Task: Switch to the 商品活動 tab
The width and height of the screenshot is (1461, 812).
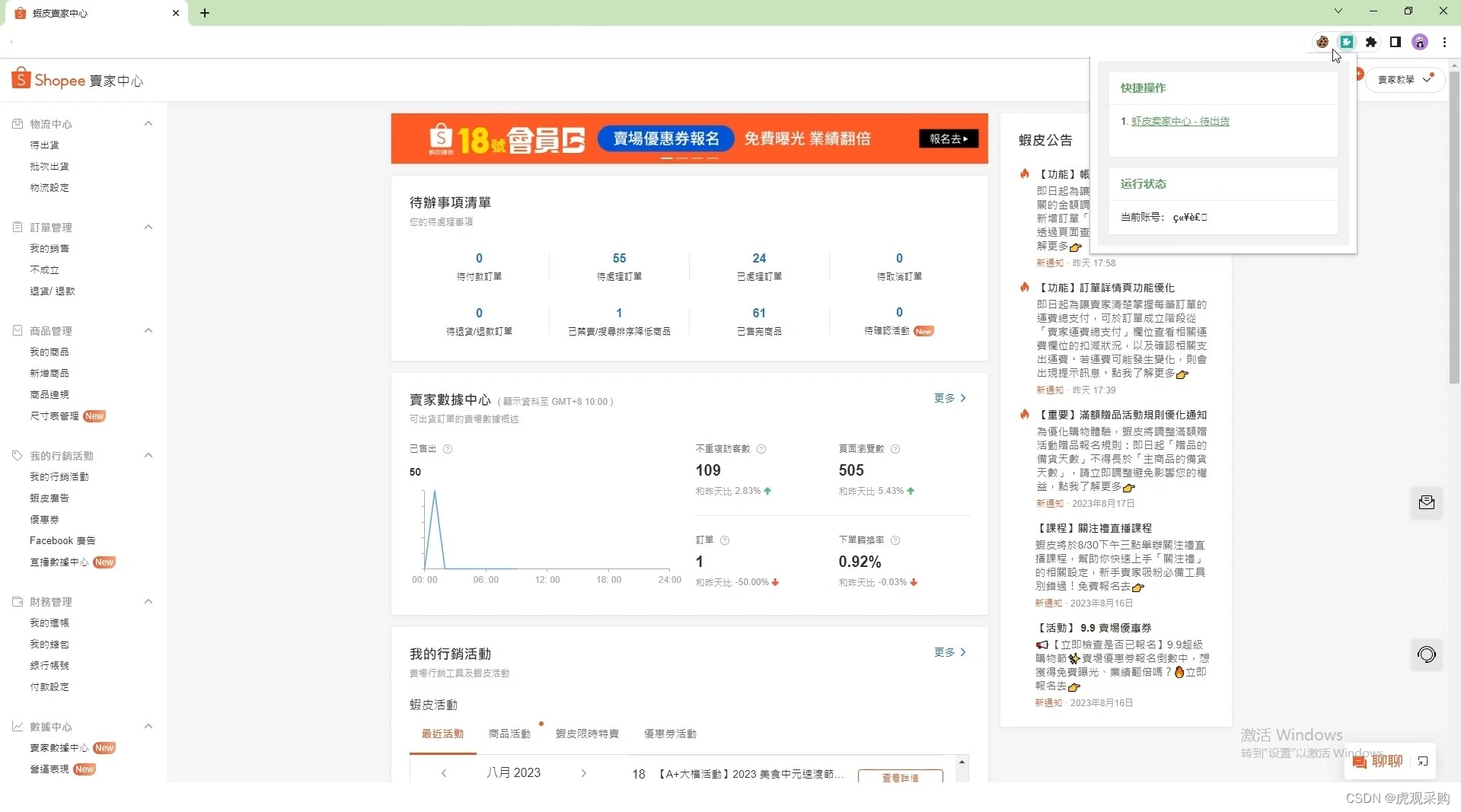Action: [x=509, y=734]
